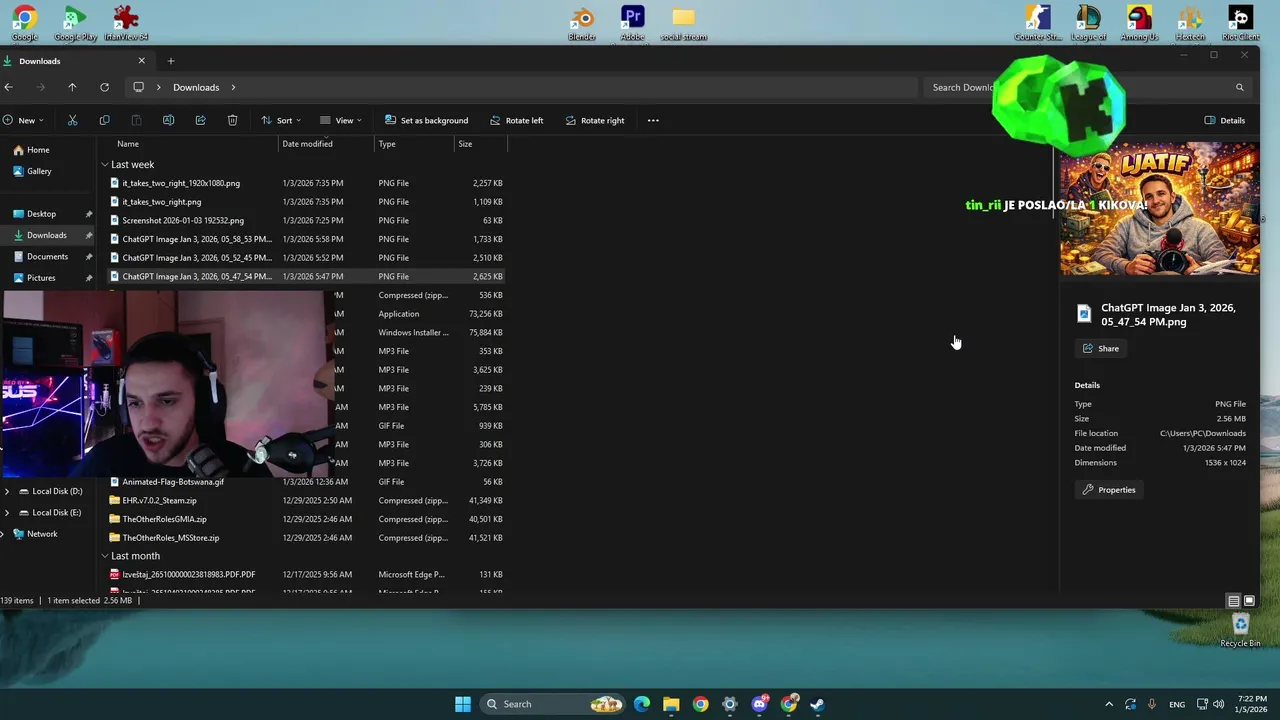Screen dimensions: 1280x720
Task: Click the Share icon in the toolbar
Action: [200, 120]
